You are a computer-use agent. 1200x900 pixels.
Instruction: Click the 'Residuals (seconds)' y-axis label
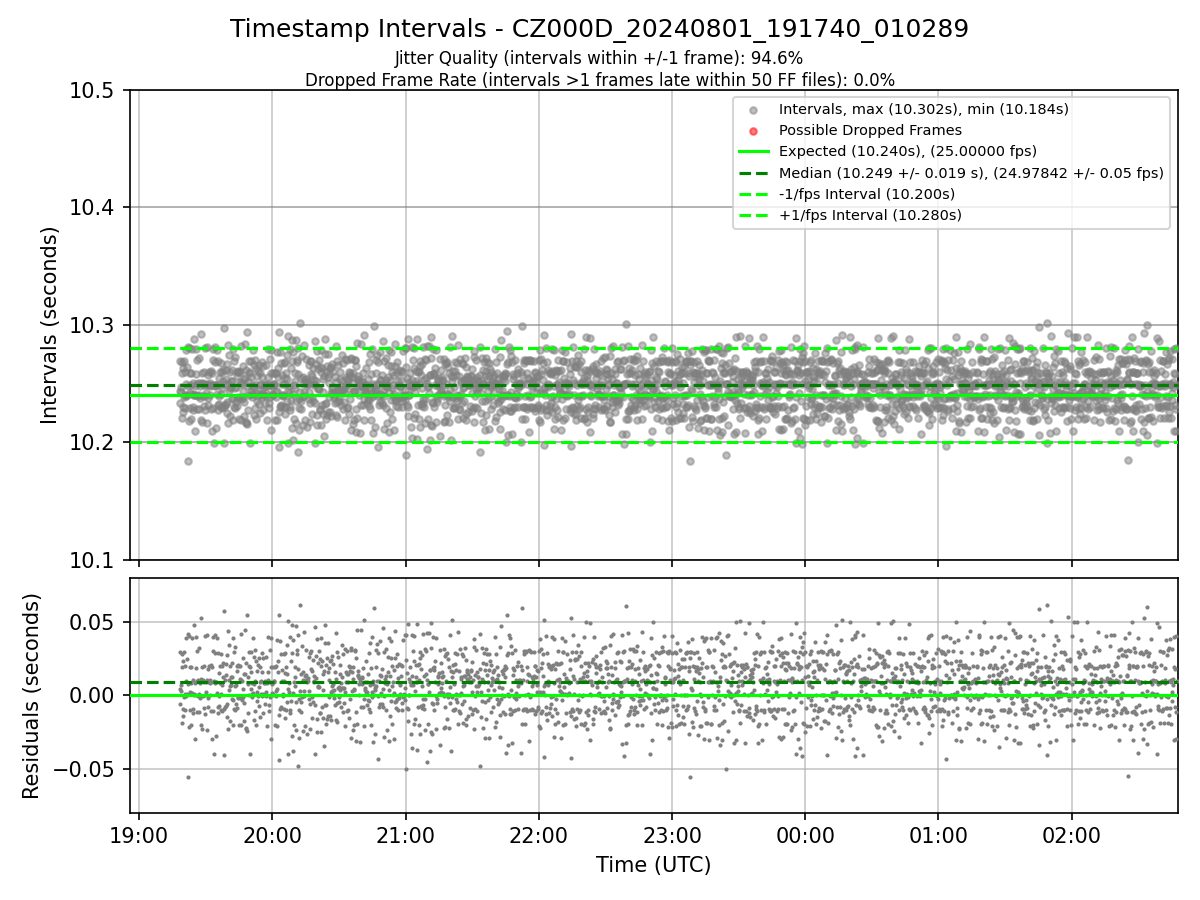click(x=32, y=696)
